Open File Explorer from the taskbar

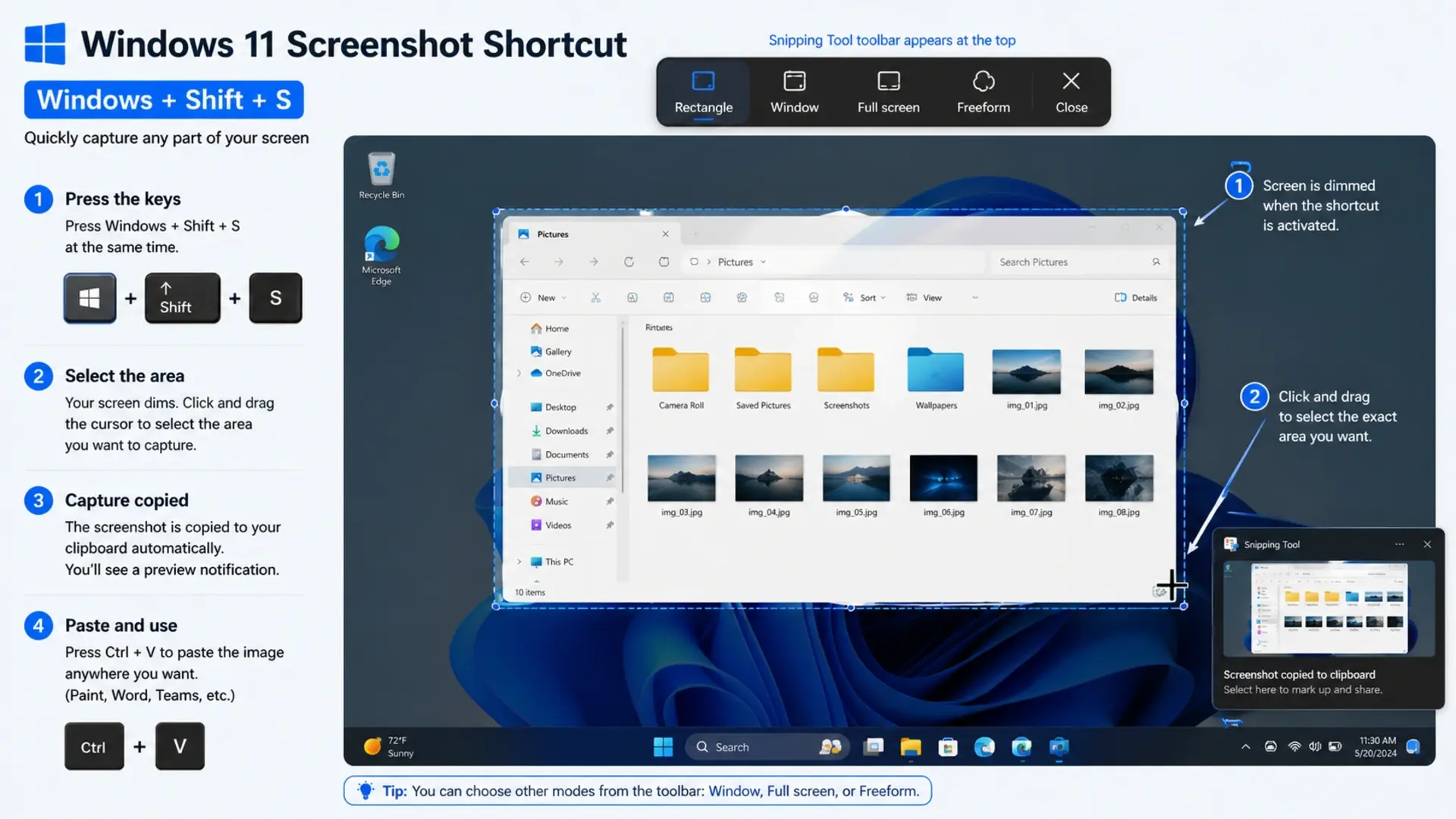[910, 747]
